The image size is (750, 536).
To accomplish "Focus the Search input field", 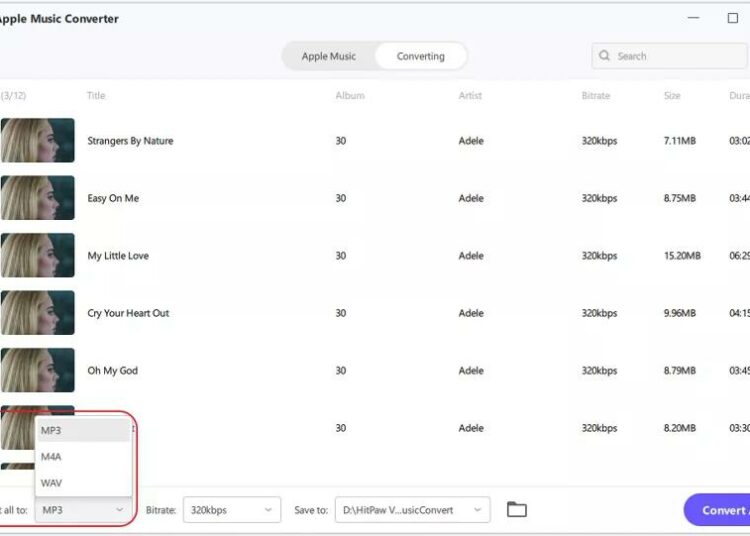I will (670, 56).
